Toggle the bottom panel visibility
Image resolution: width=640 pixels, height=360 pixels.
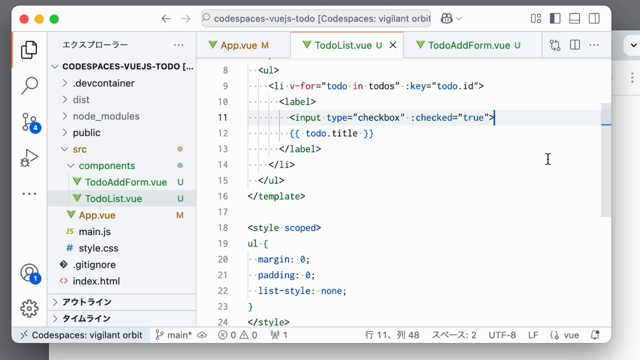pyautogui.click(x=574, y=18)
